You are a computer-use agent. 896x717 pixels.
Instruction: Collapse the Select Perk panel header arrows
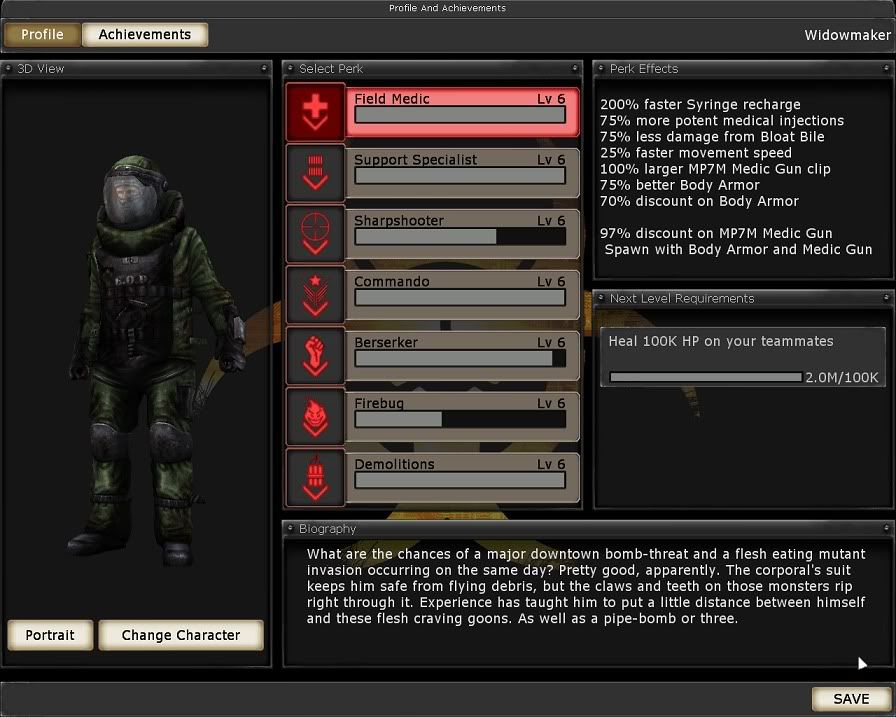click(575, 69)
